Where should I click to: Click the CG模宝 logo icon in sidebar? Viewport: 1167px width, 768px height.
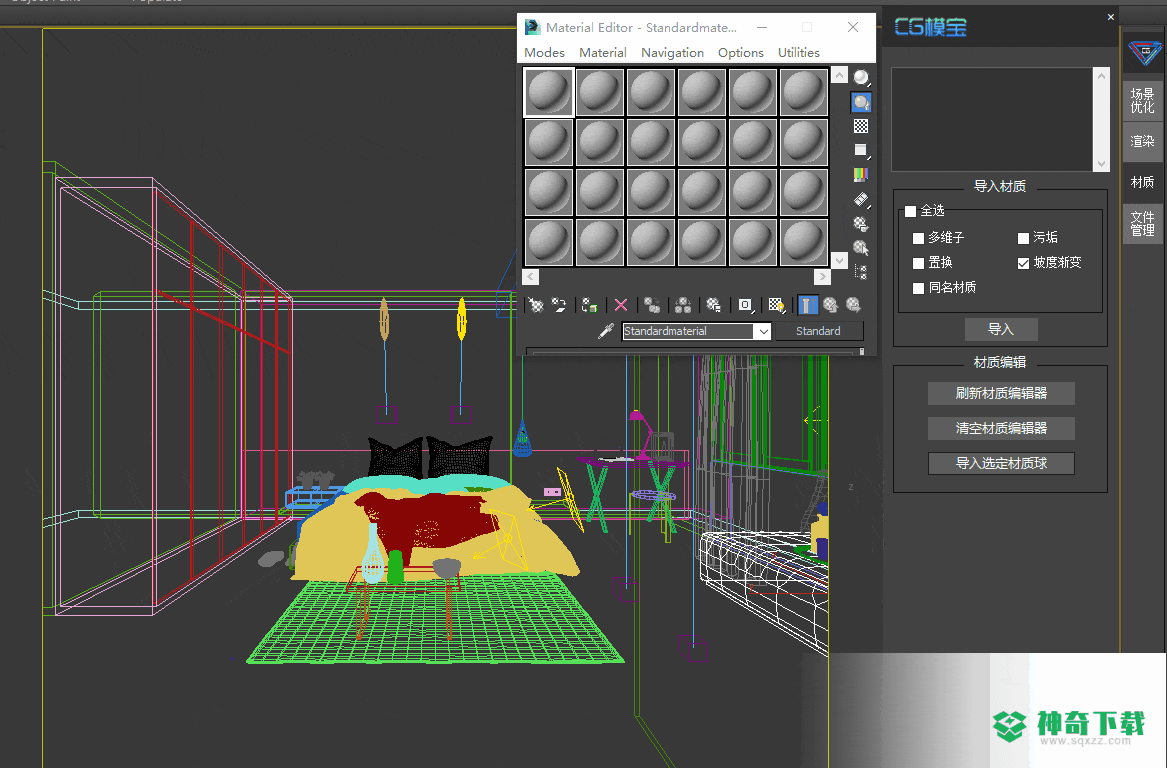click(1144, 53)
